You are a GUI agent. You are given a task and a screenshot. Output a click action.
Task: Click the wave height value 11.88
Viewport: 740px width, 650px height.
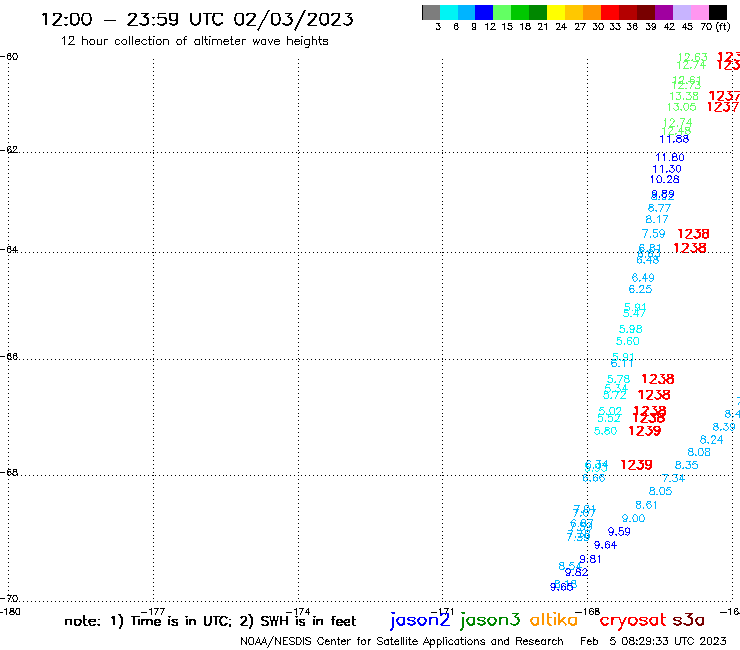click(674, 139)
